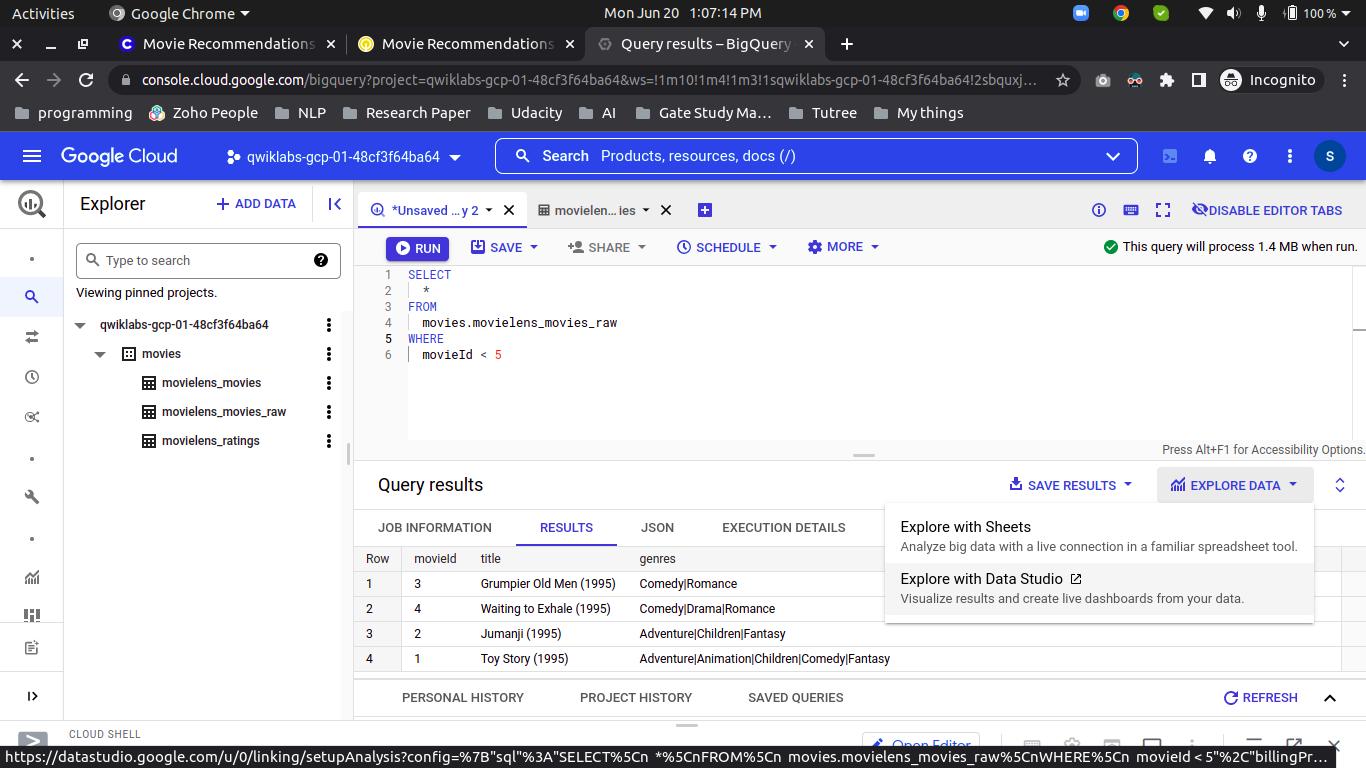
Task: Show keyboard shortcuts icon
Action: tap(1131, 210)
